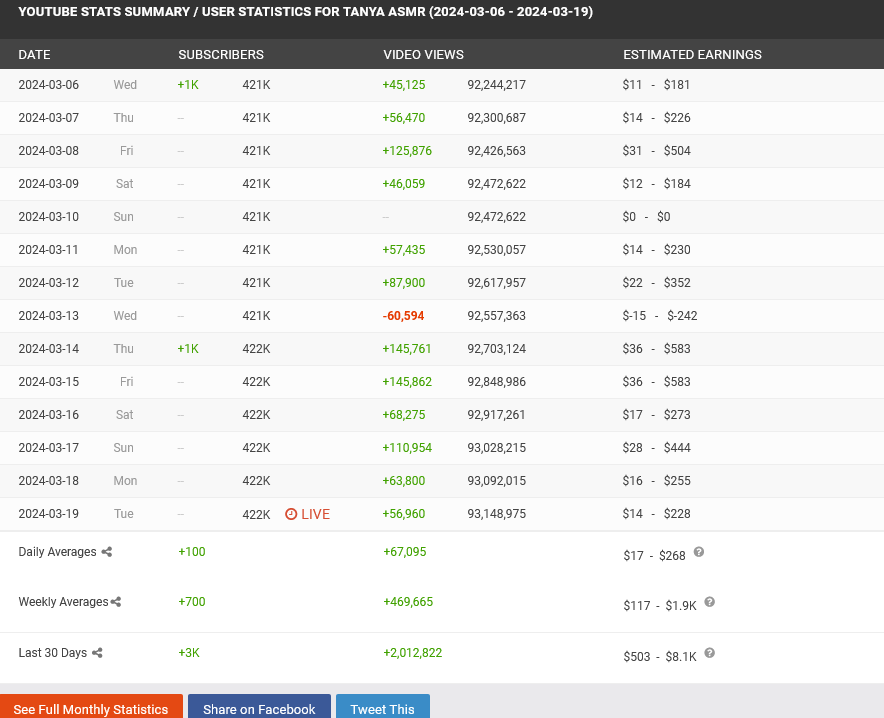This screenshot has width=884, height=718.
Task: Click the ESTIMATED EARNINGS column header
Action: (x=692, y=55)
